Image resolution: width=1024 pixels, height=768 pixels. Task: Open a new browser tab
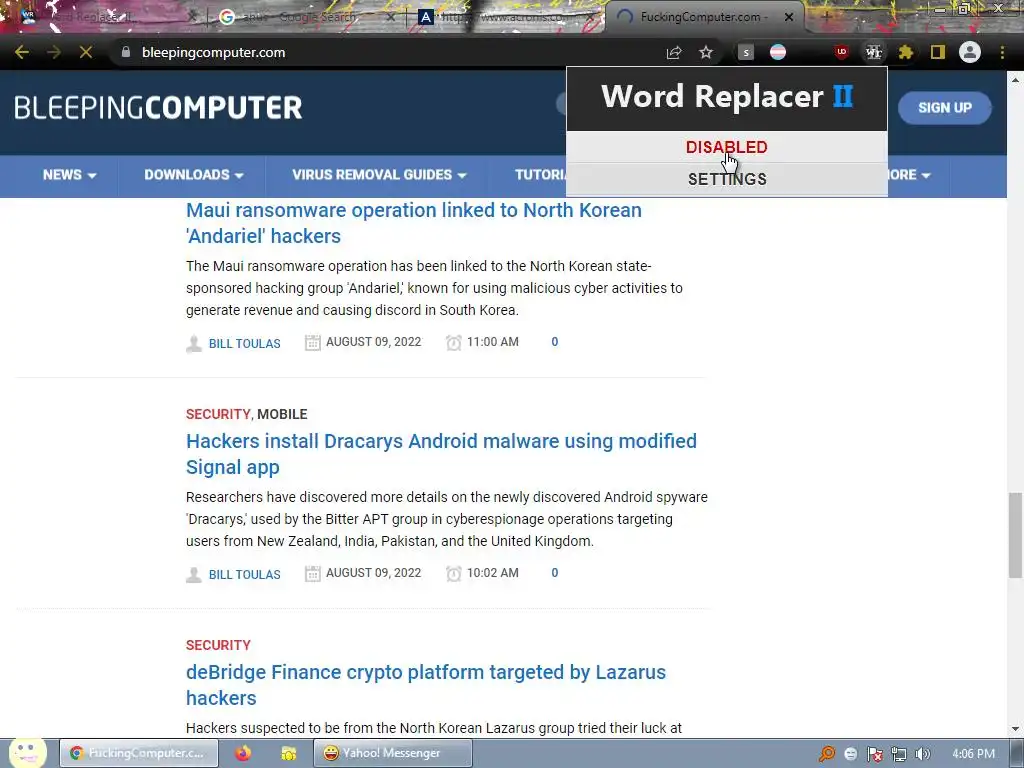tap(826, 17)
